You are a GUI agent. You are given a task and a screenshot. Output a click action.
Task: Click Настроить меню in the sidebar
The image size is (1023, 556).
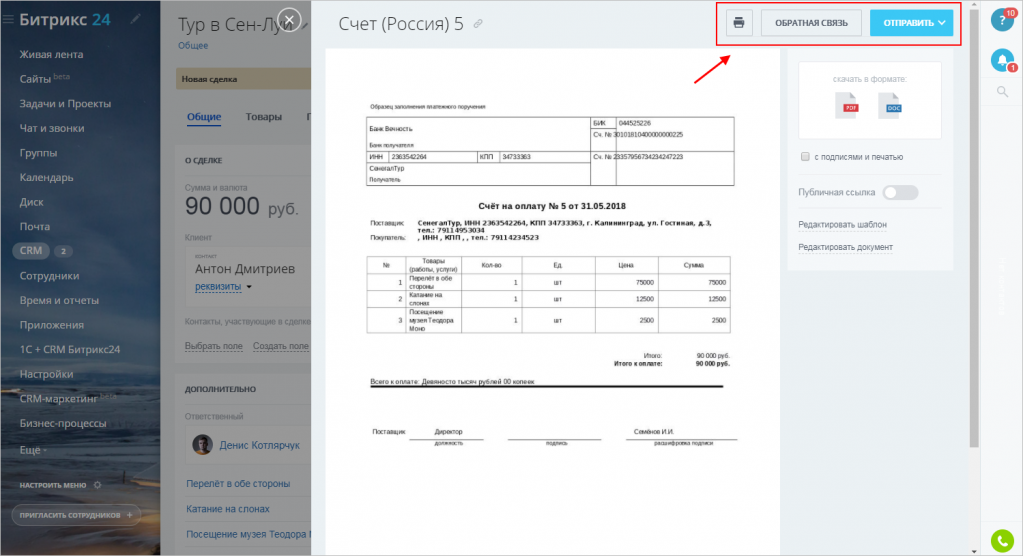pyautogui.click(x=53, y=486)
